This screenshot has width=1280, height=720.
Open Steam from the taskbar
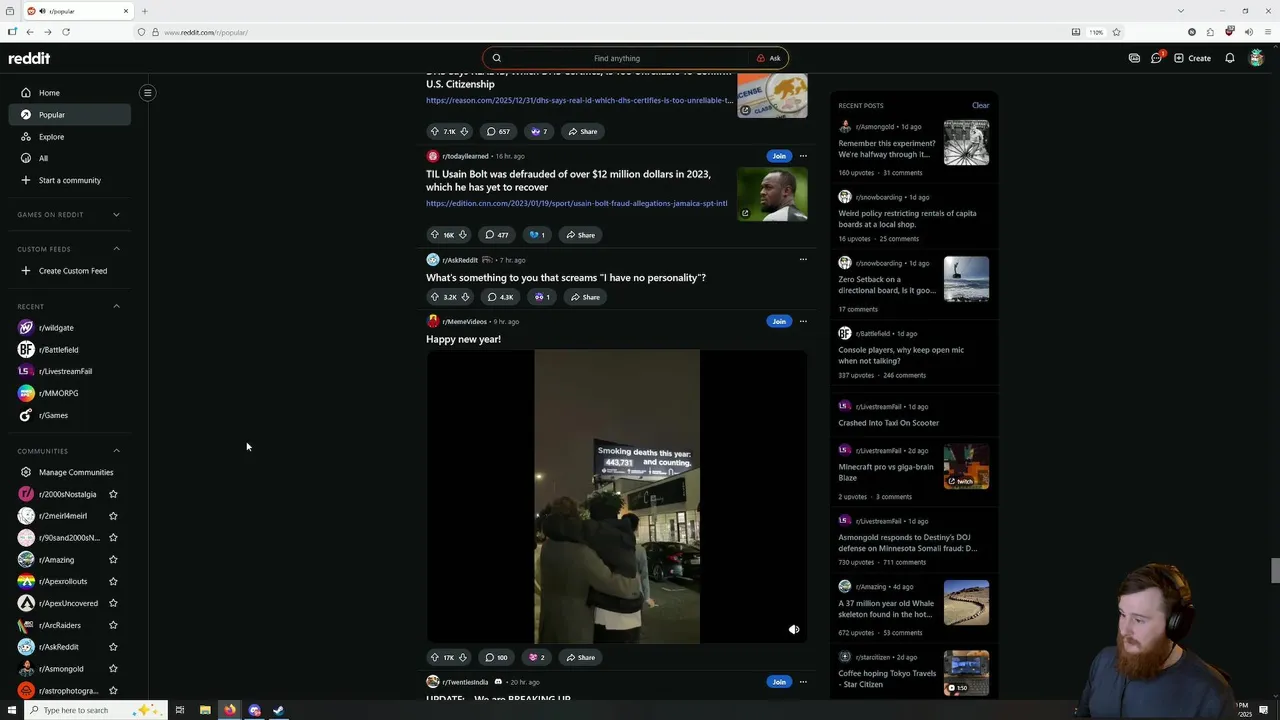point(279,710)
